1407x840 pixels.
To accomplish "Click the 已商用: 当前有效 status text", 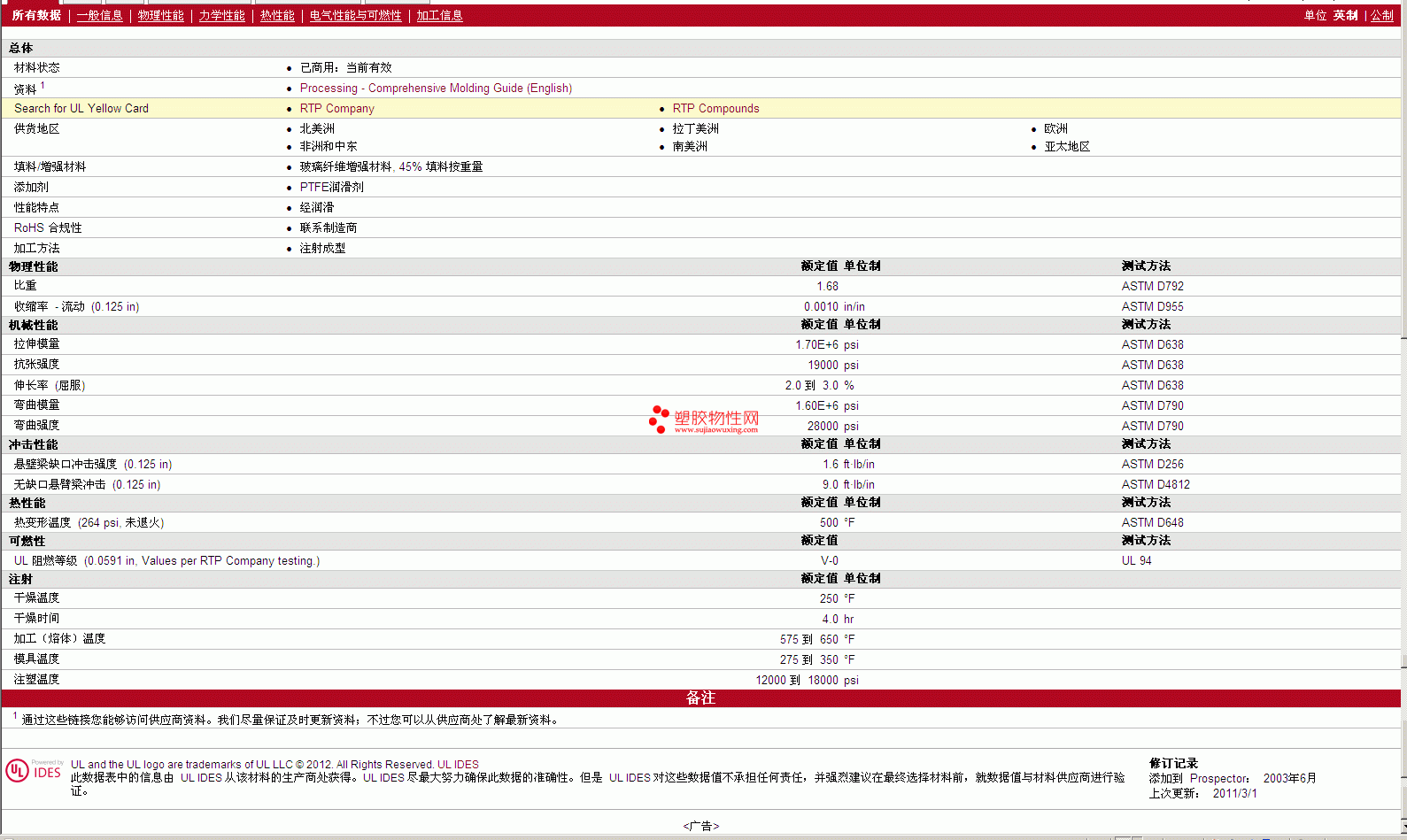I will [346, 67].
